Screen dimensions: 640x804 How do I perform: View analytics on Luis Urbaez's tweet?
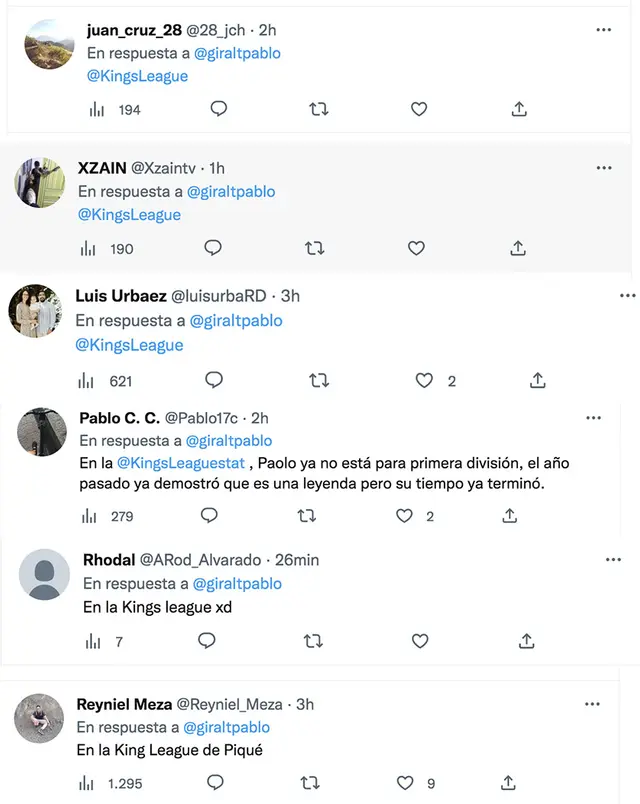pyautogui.click(x=87, y=380)
